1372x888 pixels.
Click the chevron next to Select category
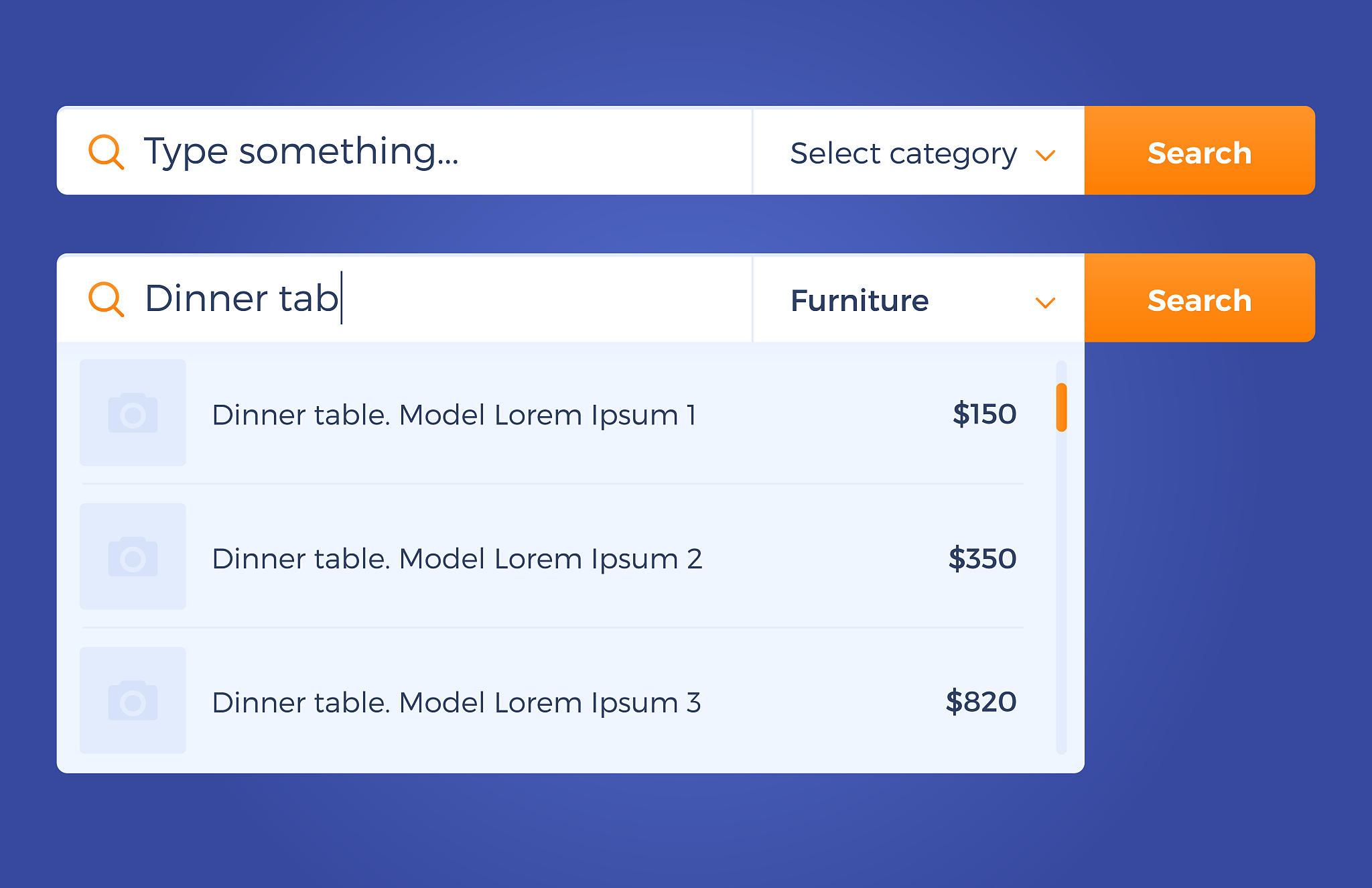click(x=1045, y=155)
